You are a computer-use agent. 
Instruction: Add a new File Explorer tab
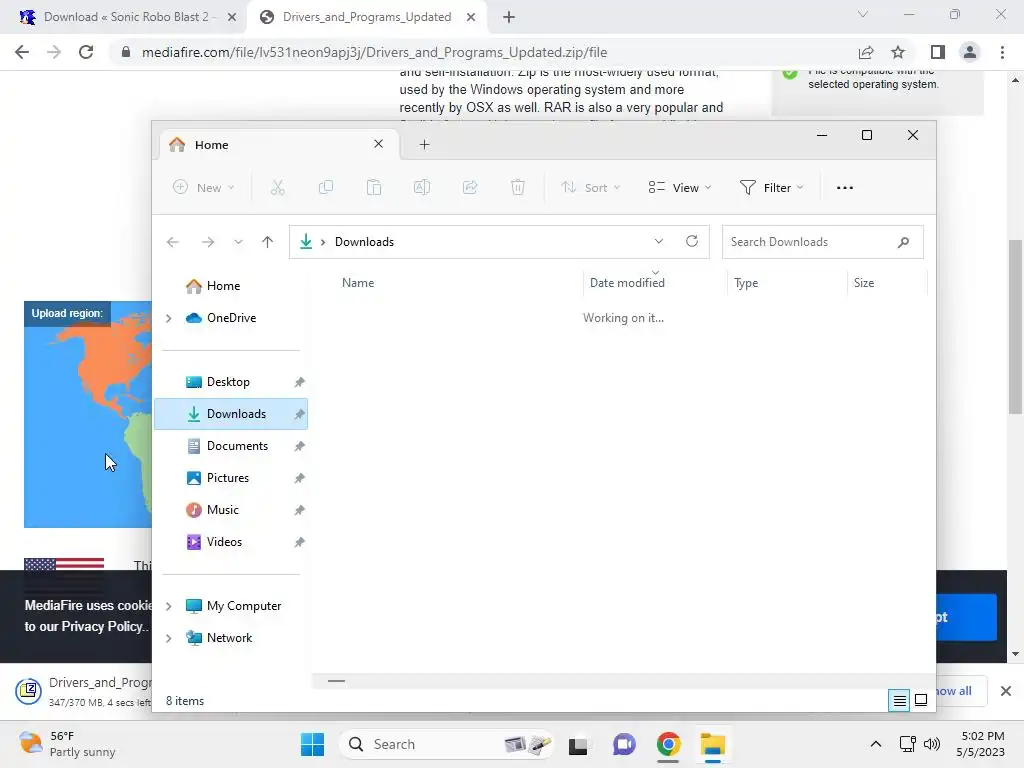pos(424,144)
